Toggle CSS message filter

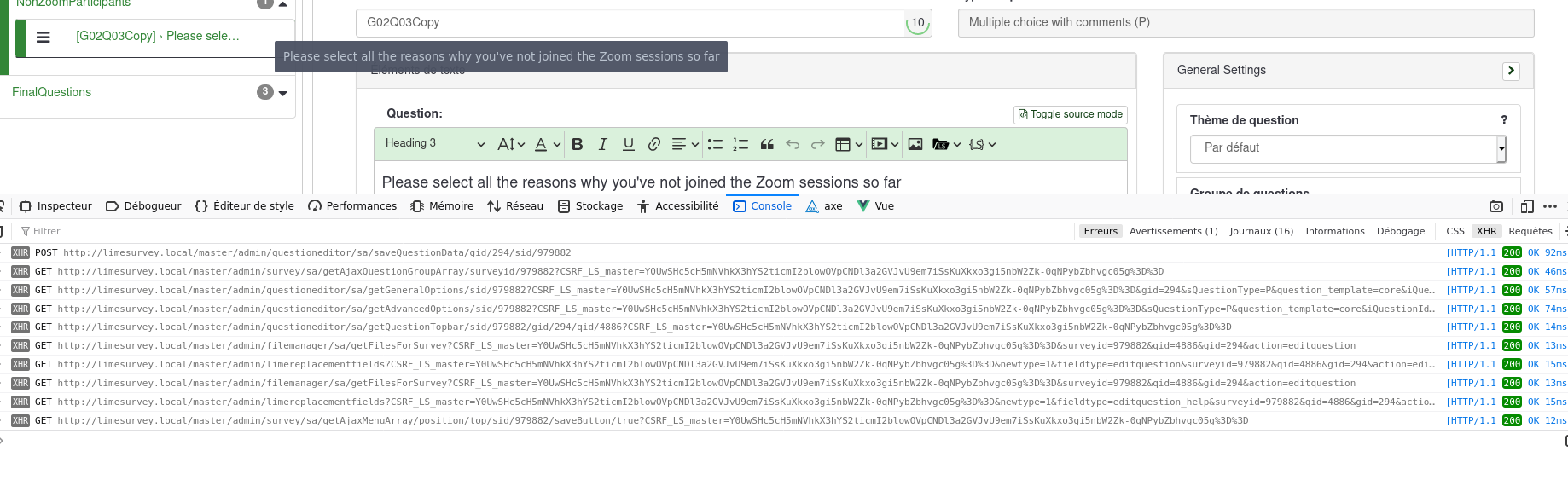click(1455, 231)
